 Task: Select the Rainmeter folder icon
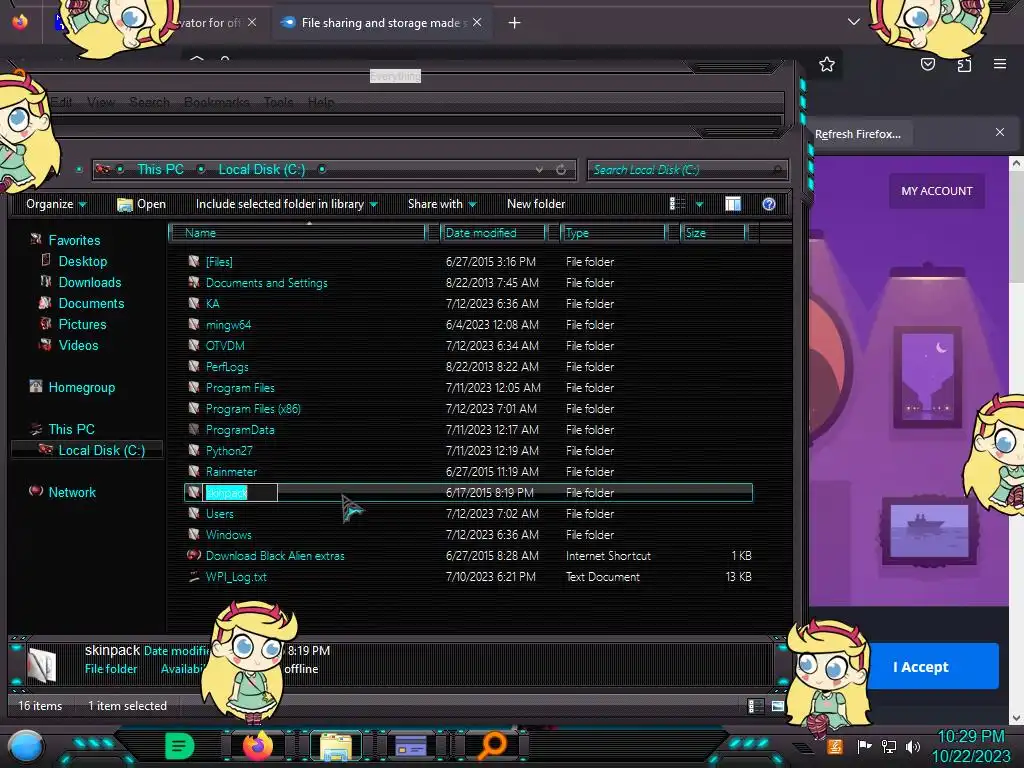click(x=194, y=472)
